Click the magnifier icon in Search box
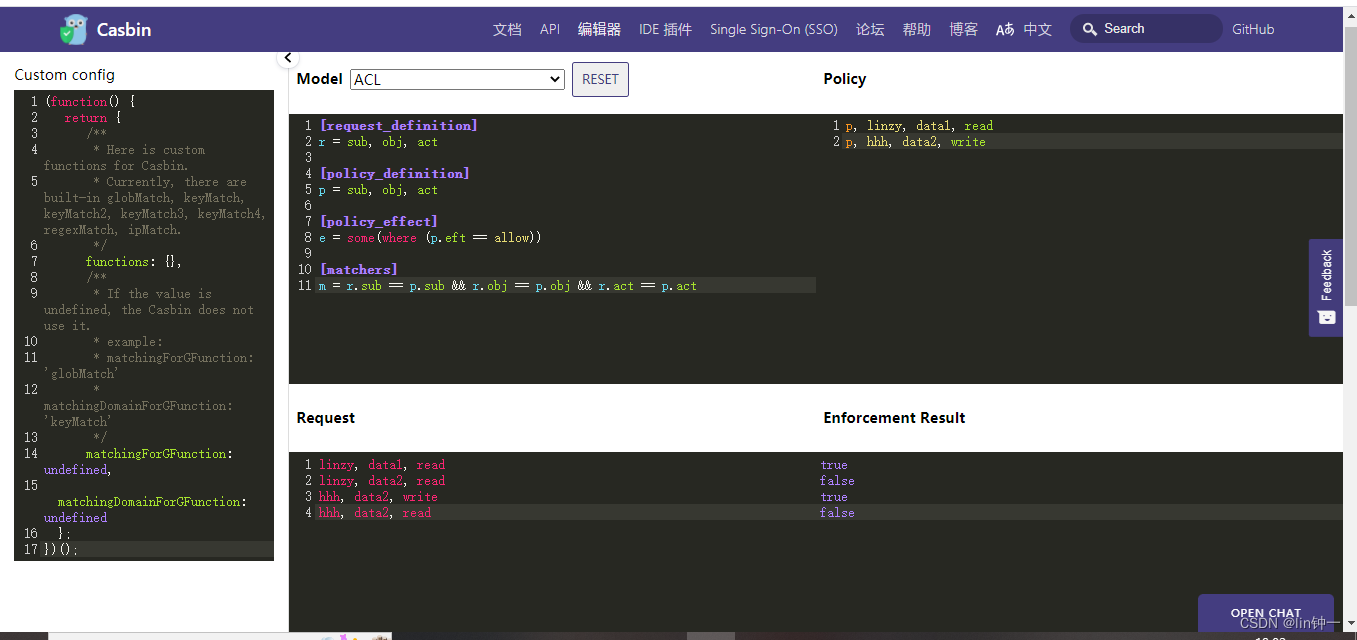The height and width of the screenshot is (640, 1357). pyautogui.click(x=1089, y=29)
